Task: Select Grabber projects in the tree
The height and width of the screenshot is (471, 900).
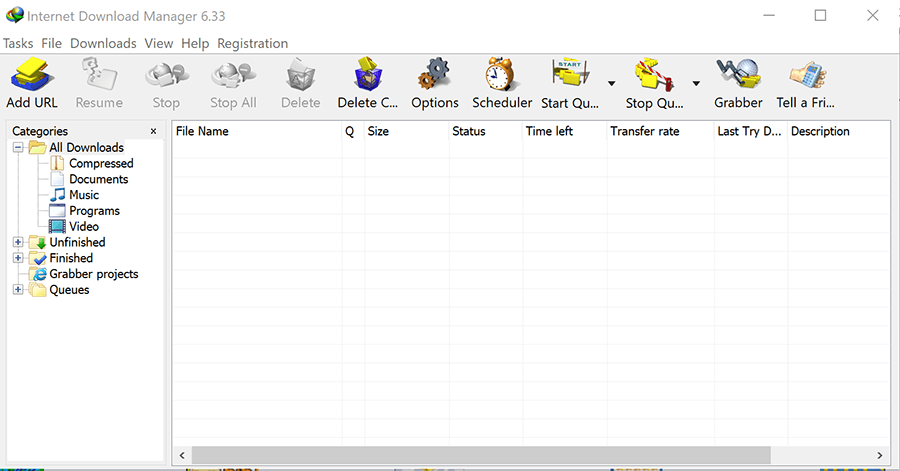Action: (94, 274)
